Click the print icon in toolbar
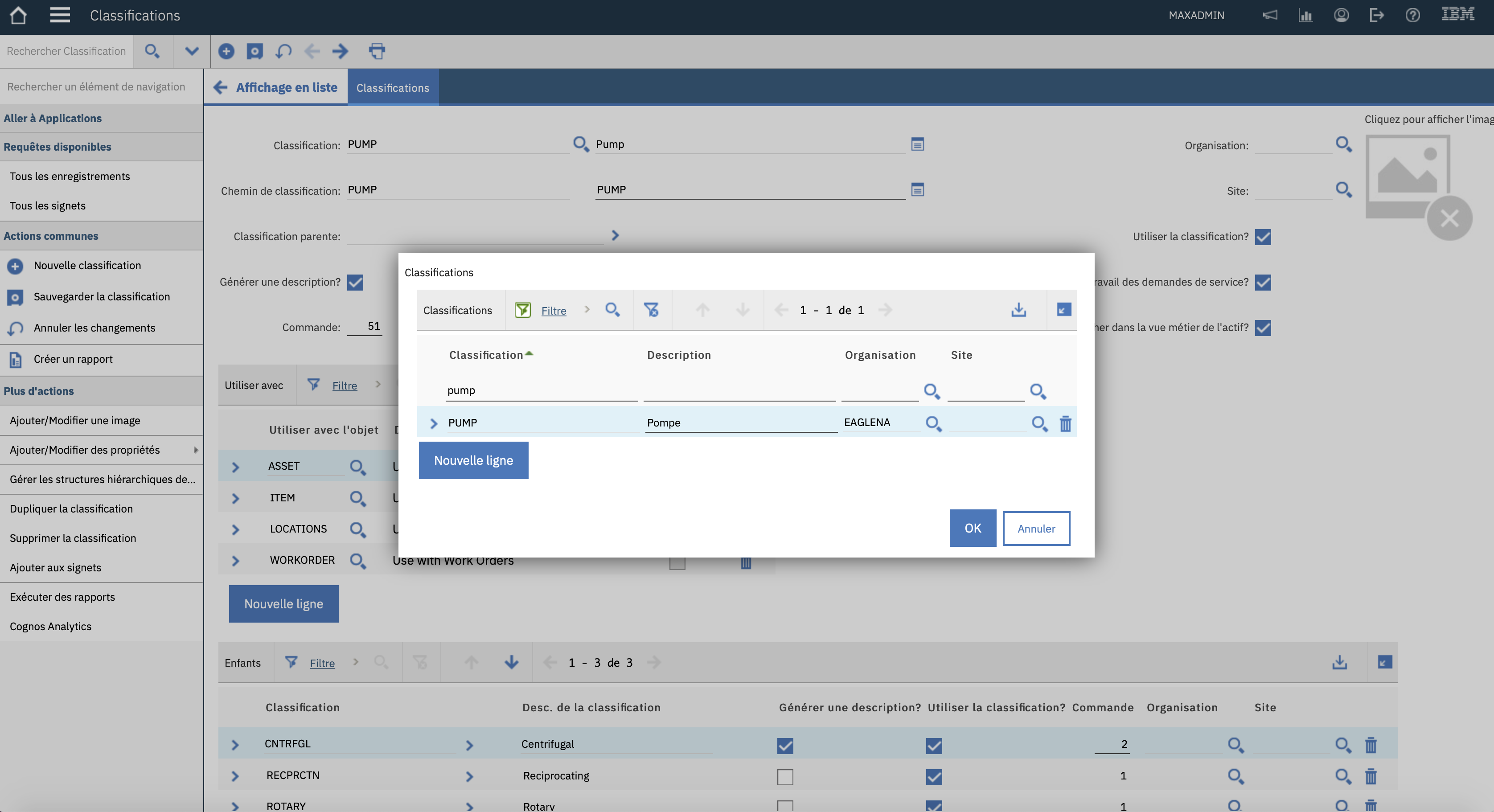1494x812 pixels. [x=377, y=51]
